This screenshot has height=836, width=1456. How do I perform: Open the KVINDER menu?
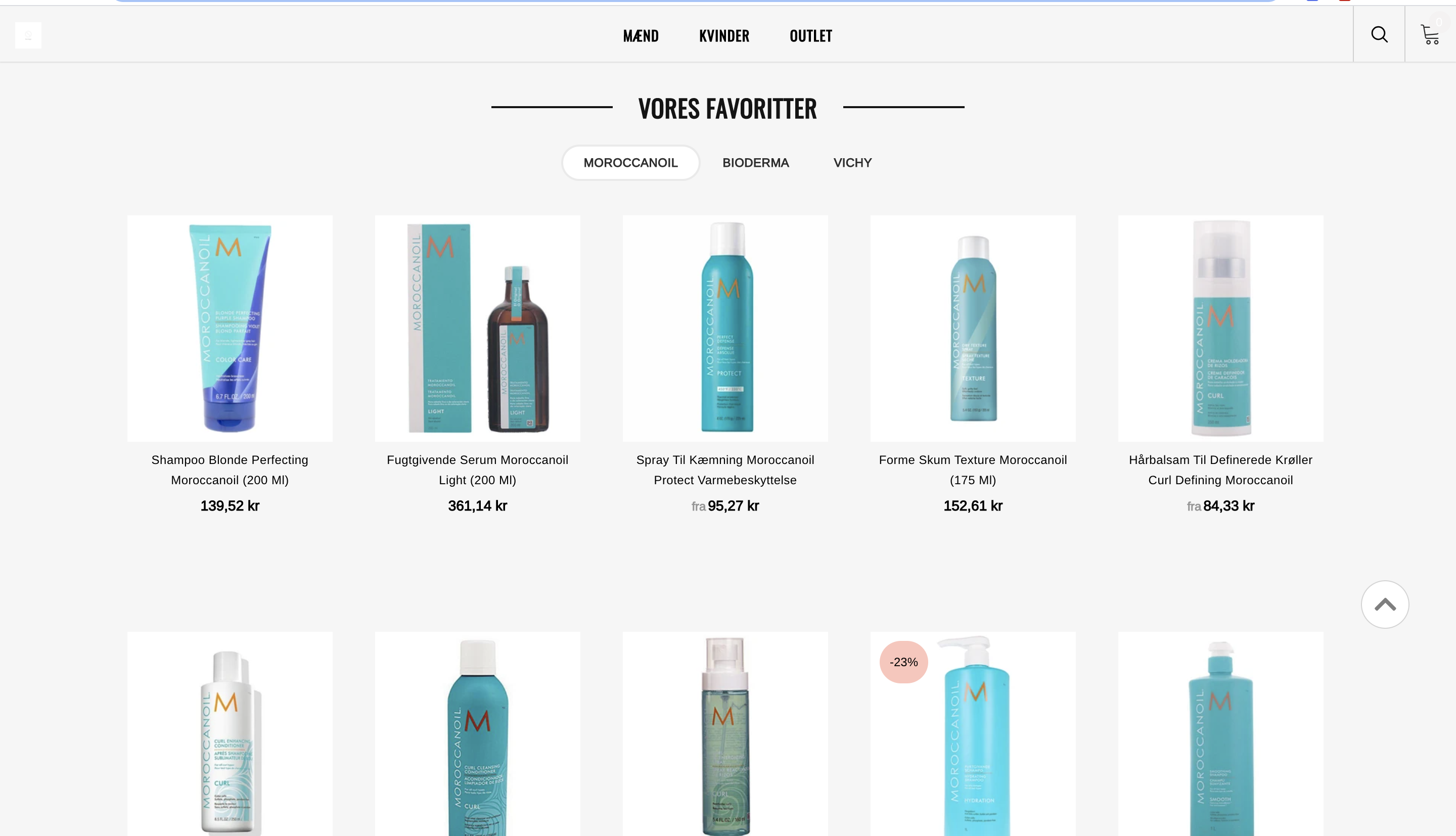click(724, 35)
